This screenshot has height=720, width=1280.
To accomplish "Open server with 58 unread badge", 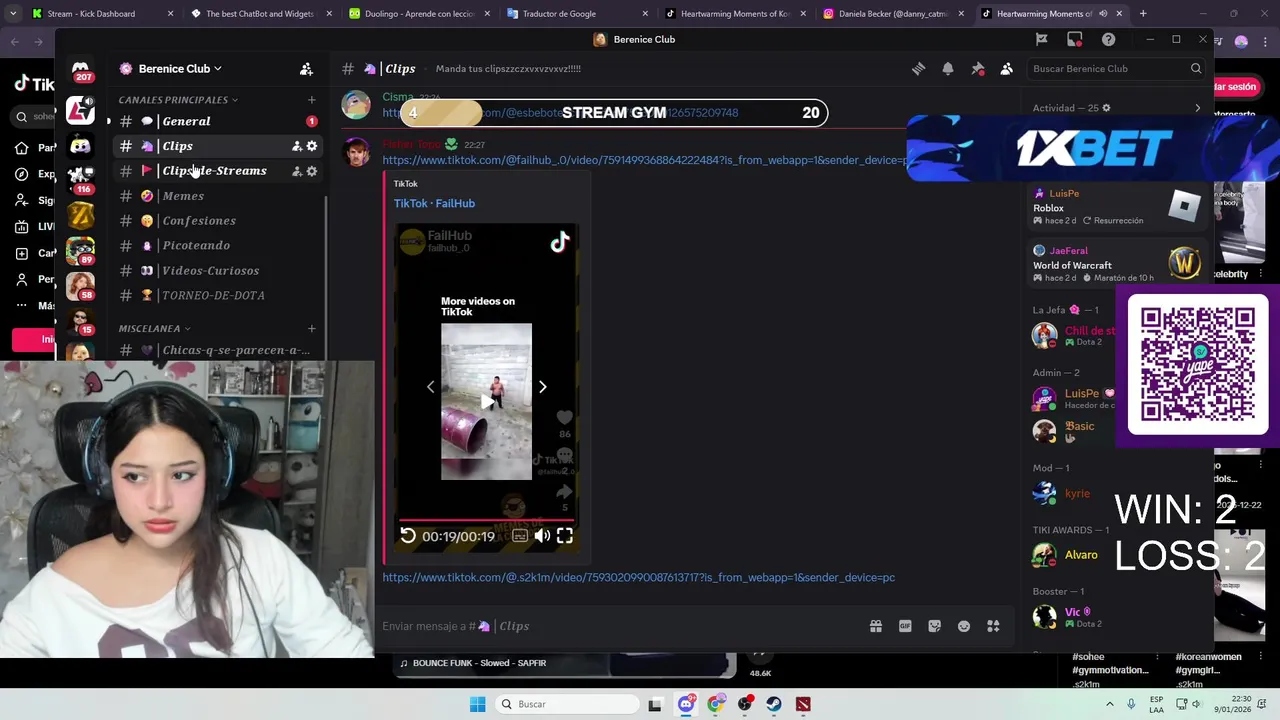I will (x=80, y=285).
